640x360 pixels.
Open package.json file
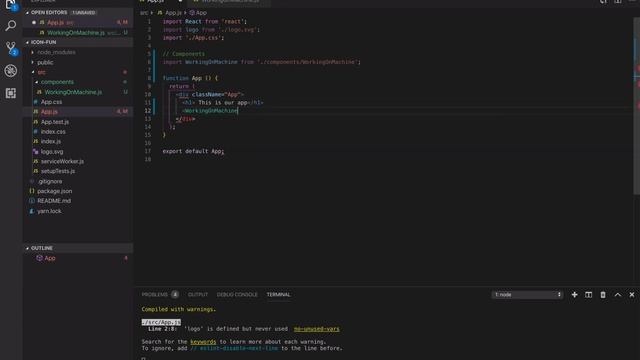click(54, 191)
